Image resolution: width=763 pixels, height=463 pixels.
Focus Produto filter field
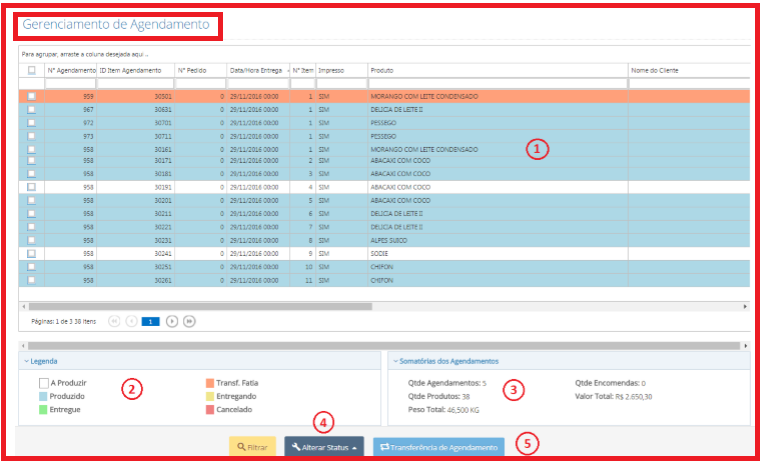click(498, 84)
